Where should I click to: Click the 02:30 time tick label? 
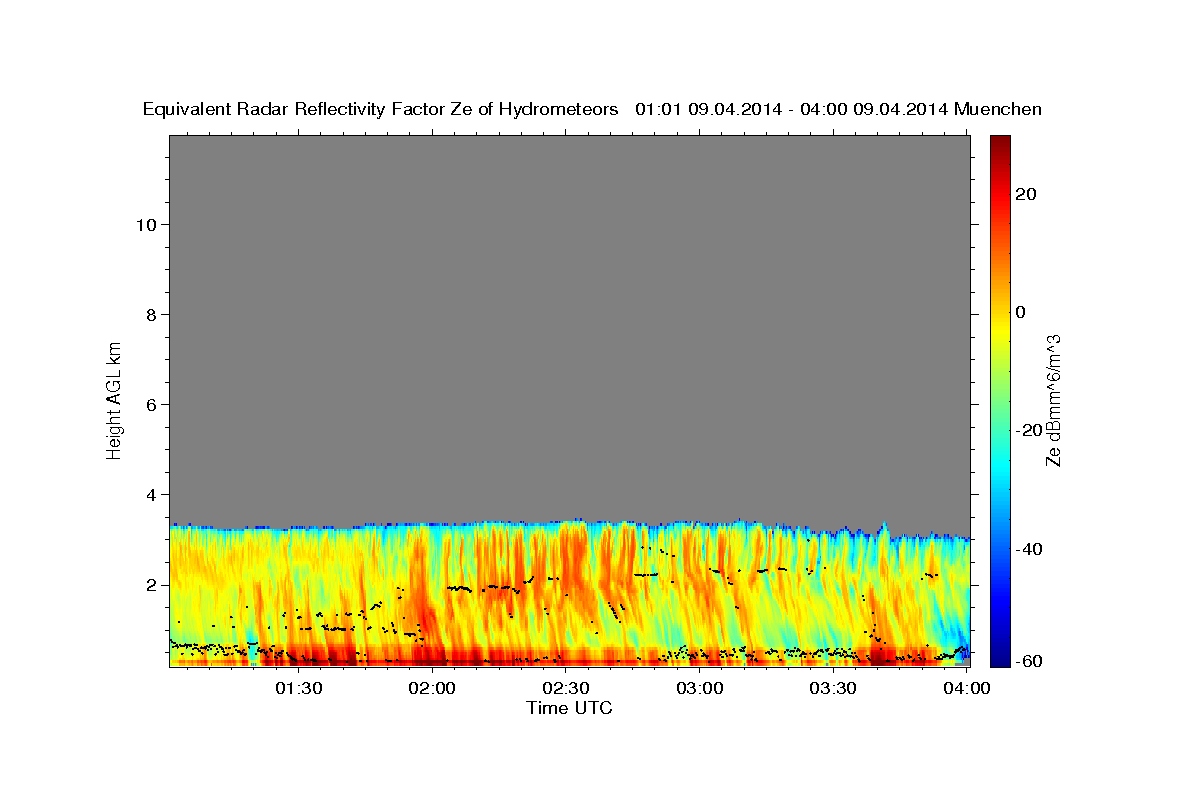(x=566, y=688)
